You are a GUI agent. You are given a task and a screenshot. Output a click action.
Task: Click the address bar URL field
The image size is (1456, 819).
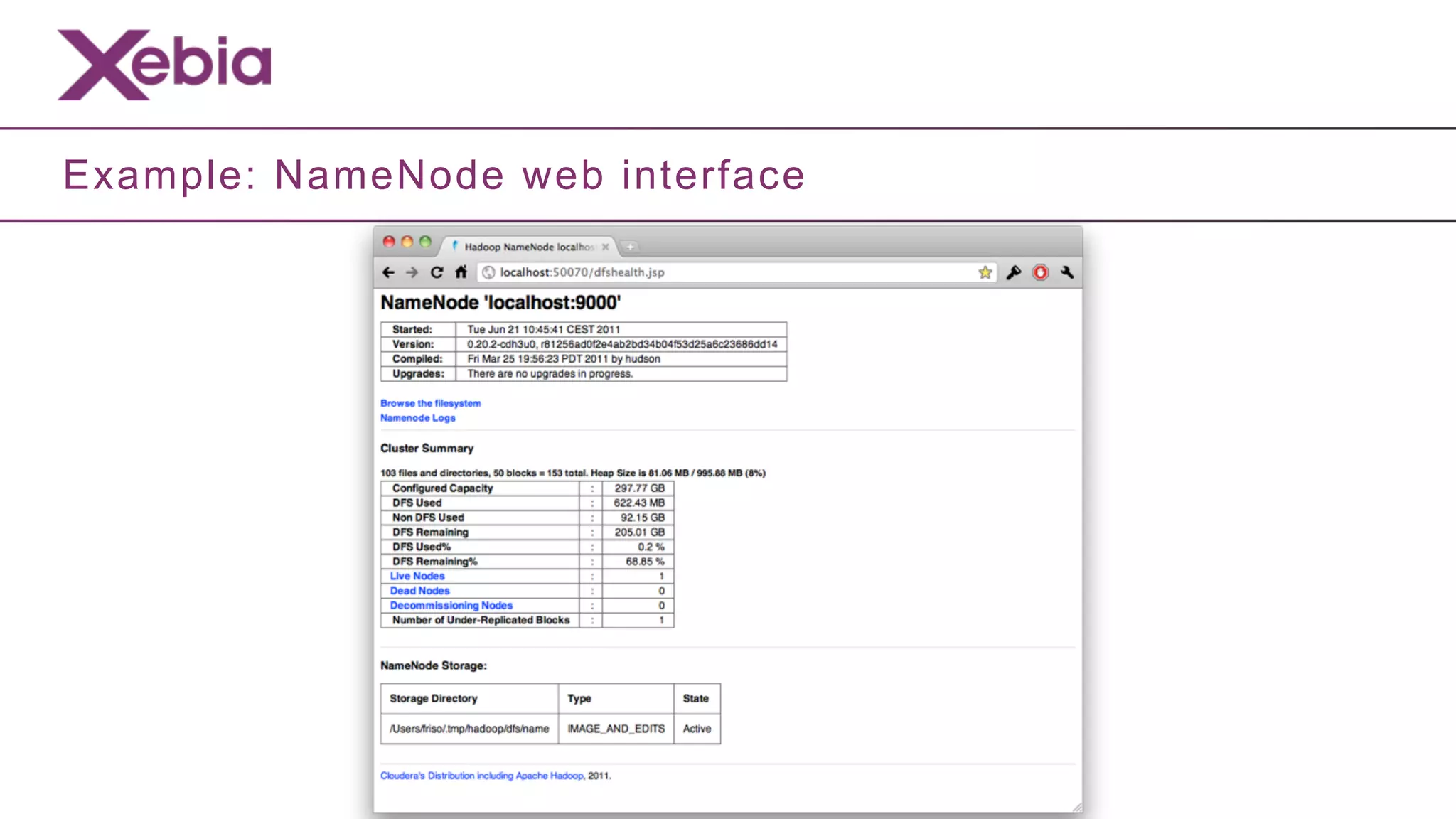(x=737, y=272)
